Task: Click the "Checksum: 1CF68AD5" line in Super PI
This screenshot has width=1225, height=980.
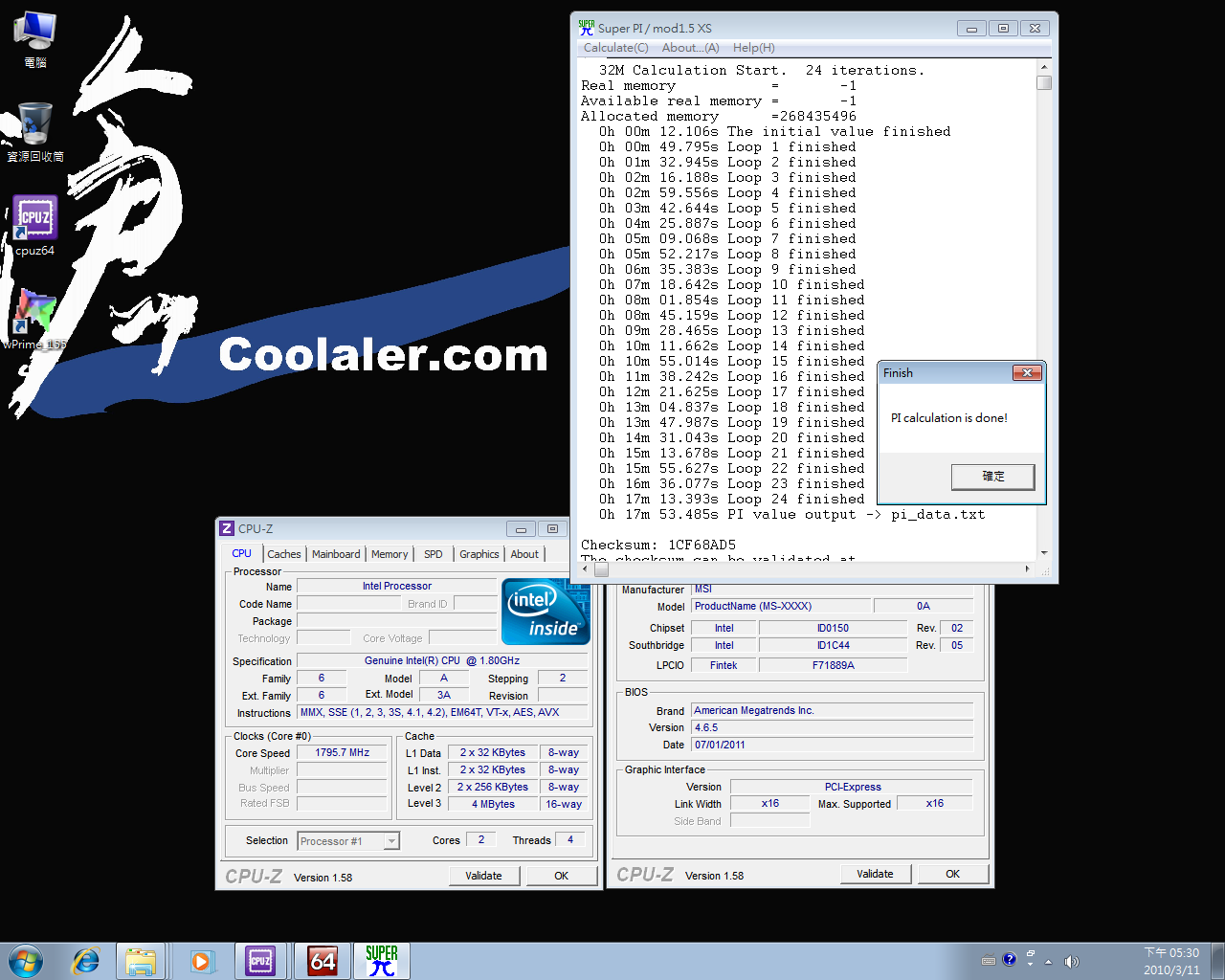Action: (x=658, y=545)
